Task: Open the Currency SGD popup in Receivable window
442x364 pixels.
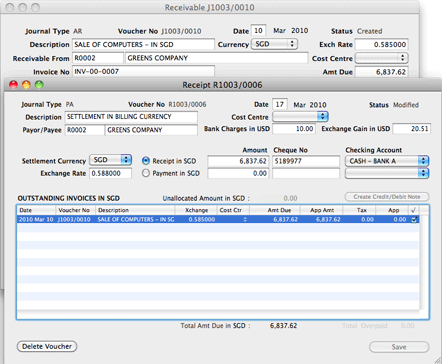Action: pos(274,44)
